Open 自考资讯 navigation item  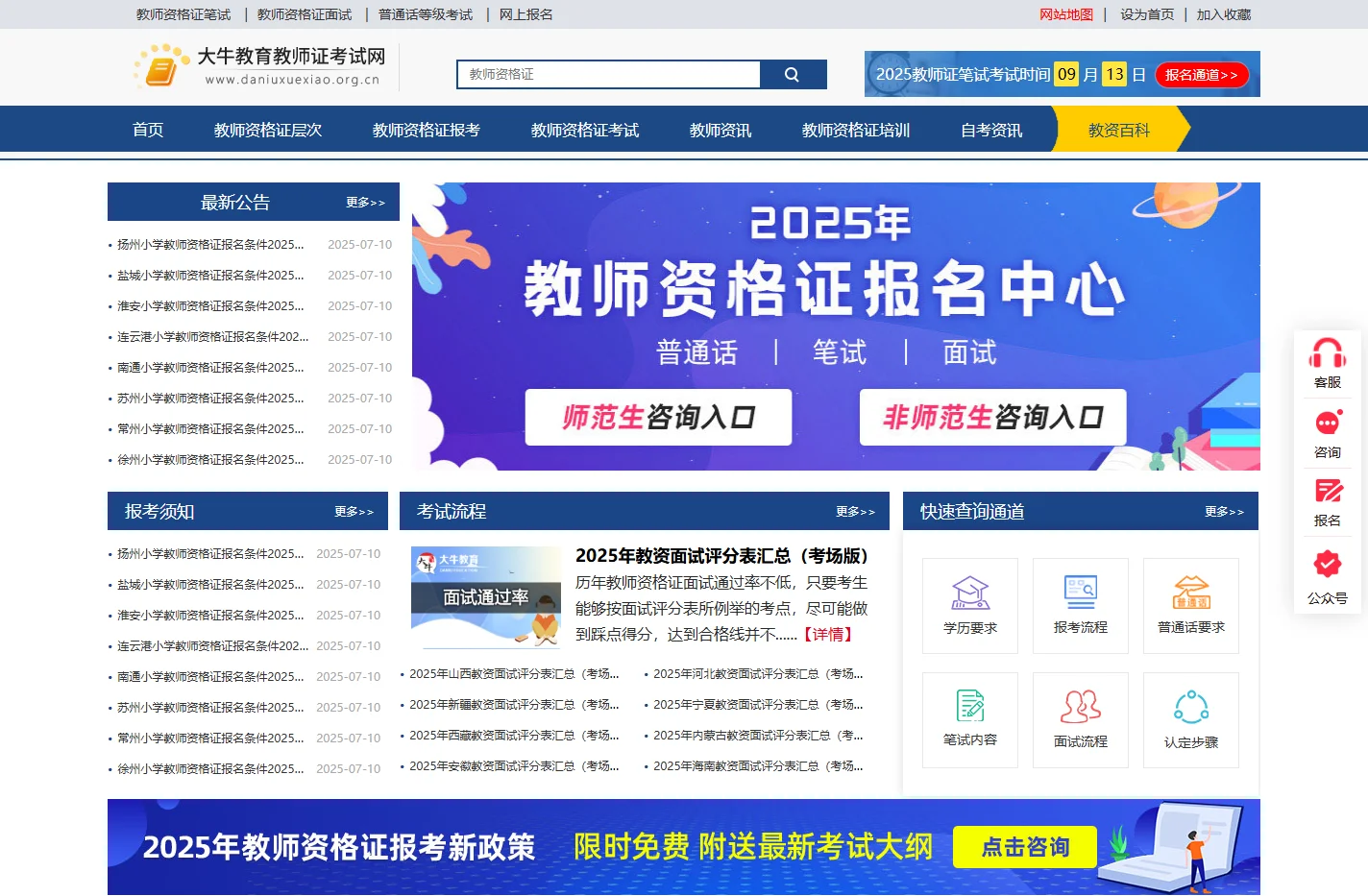991,130
